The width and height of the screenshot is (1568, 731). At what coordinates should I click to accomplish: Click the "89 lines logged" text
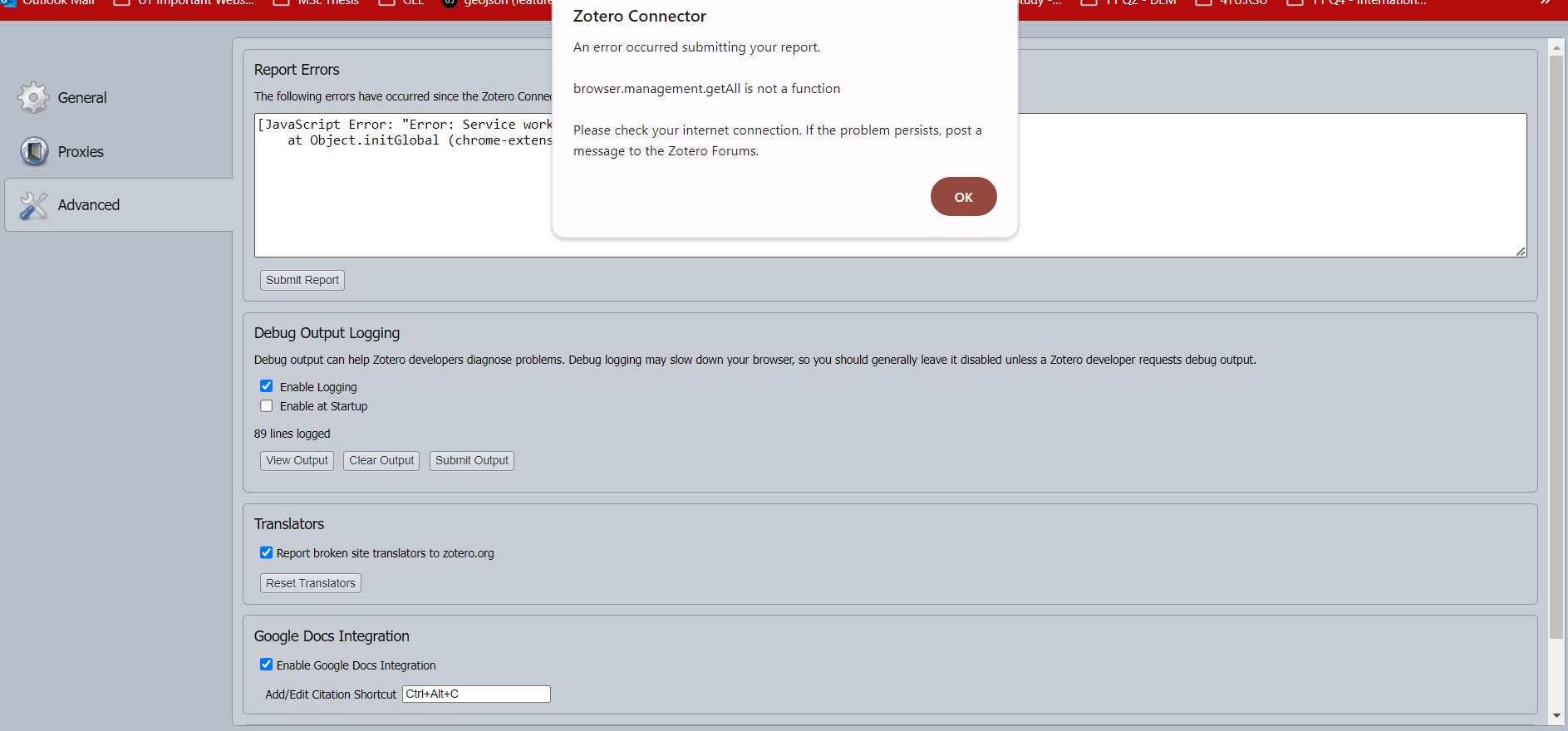click(x=292, y=434)
